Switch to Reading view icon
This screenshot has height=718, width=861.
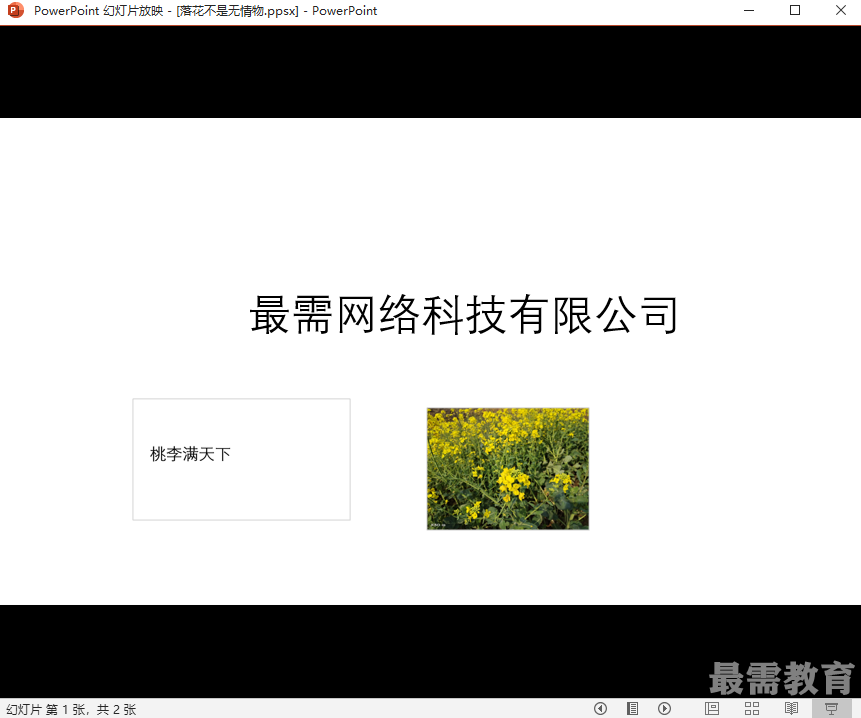(791, 709)
